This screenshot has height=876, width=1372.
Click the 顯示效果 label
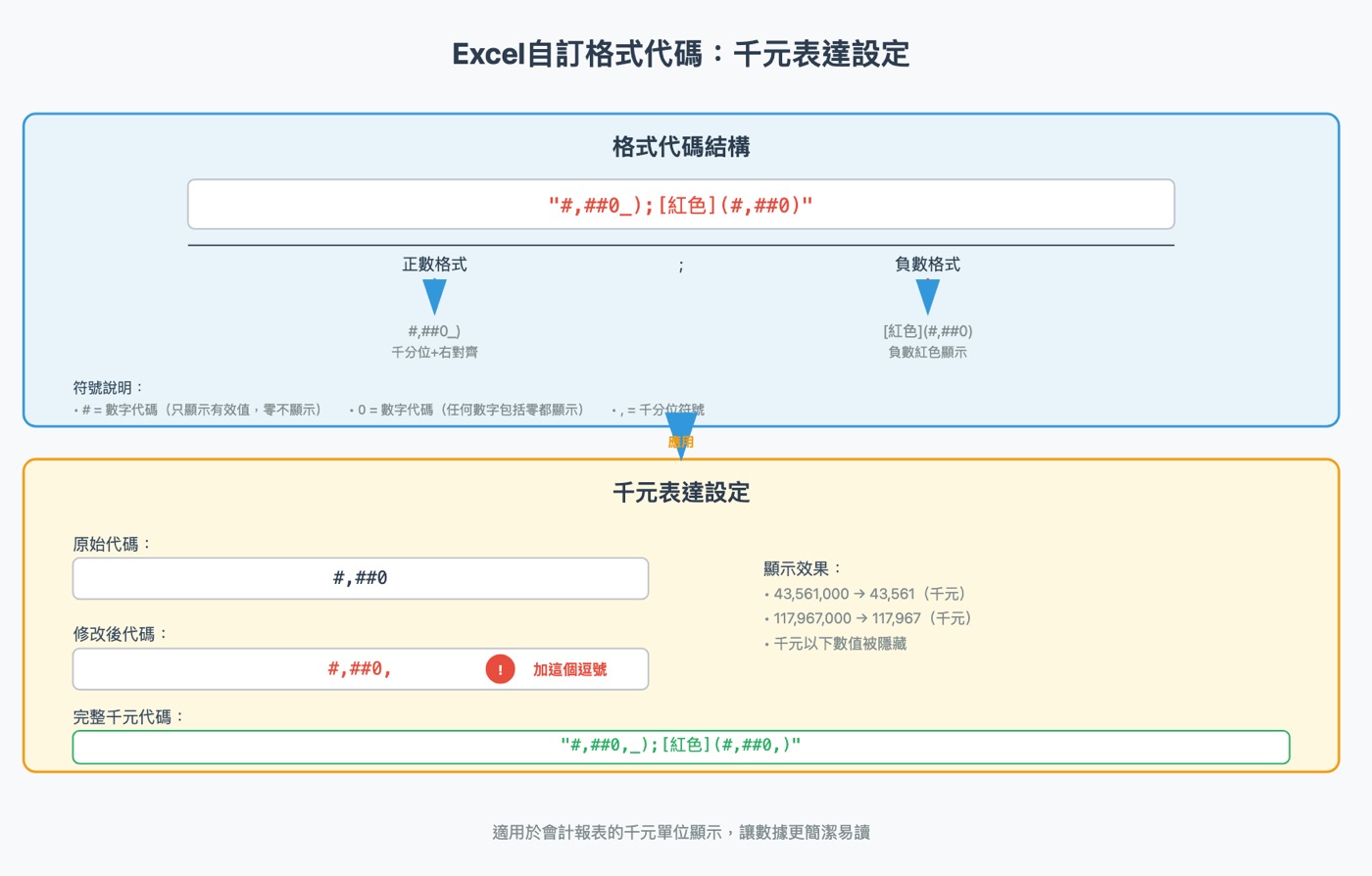(x=803, y=568)
